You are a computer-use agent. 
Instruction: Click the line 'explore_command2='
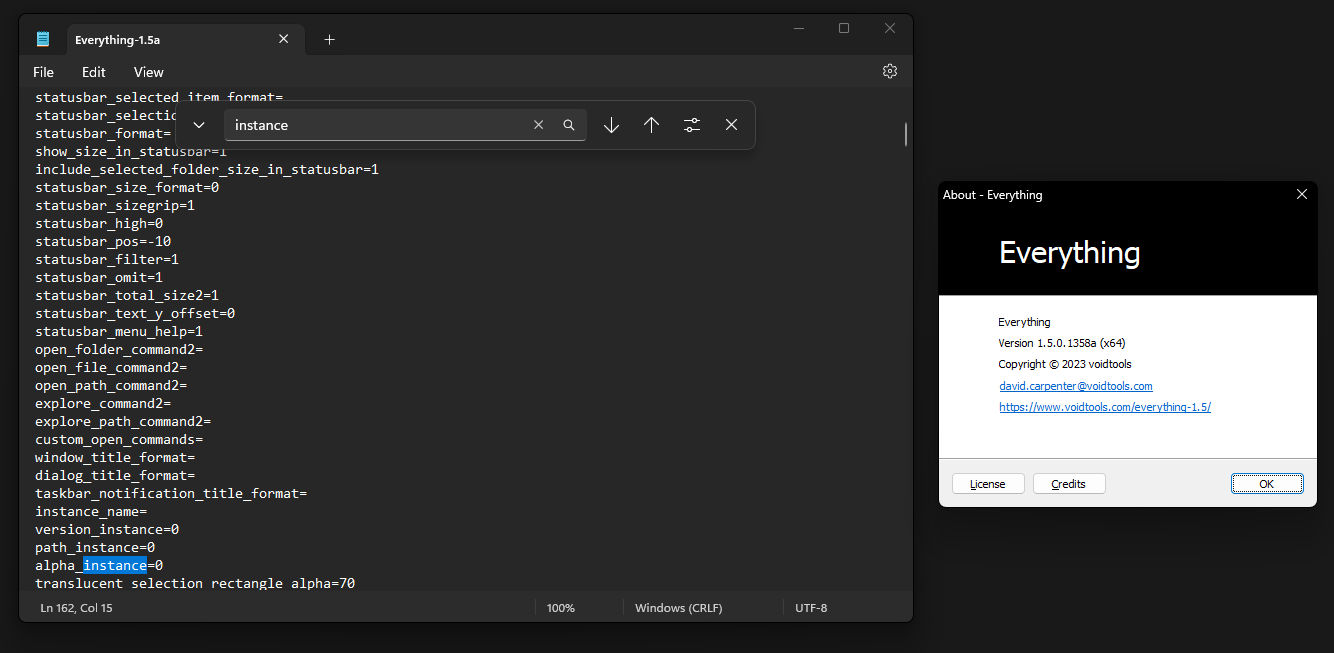pyautogui.click(x=103, y=403)
